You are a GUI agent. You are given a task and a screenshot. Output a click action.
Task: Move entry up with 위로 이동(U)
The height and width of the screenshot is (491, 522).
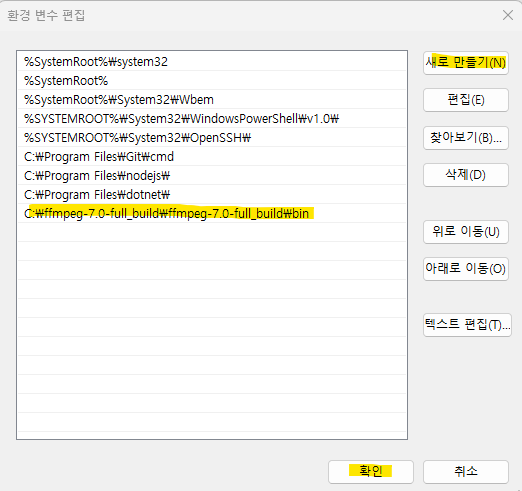tap(466, 232)
